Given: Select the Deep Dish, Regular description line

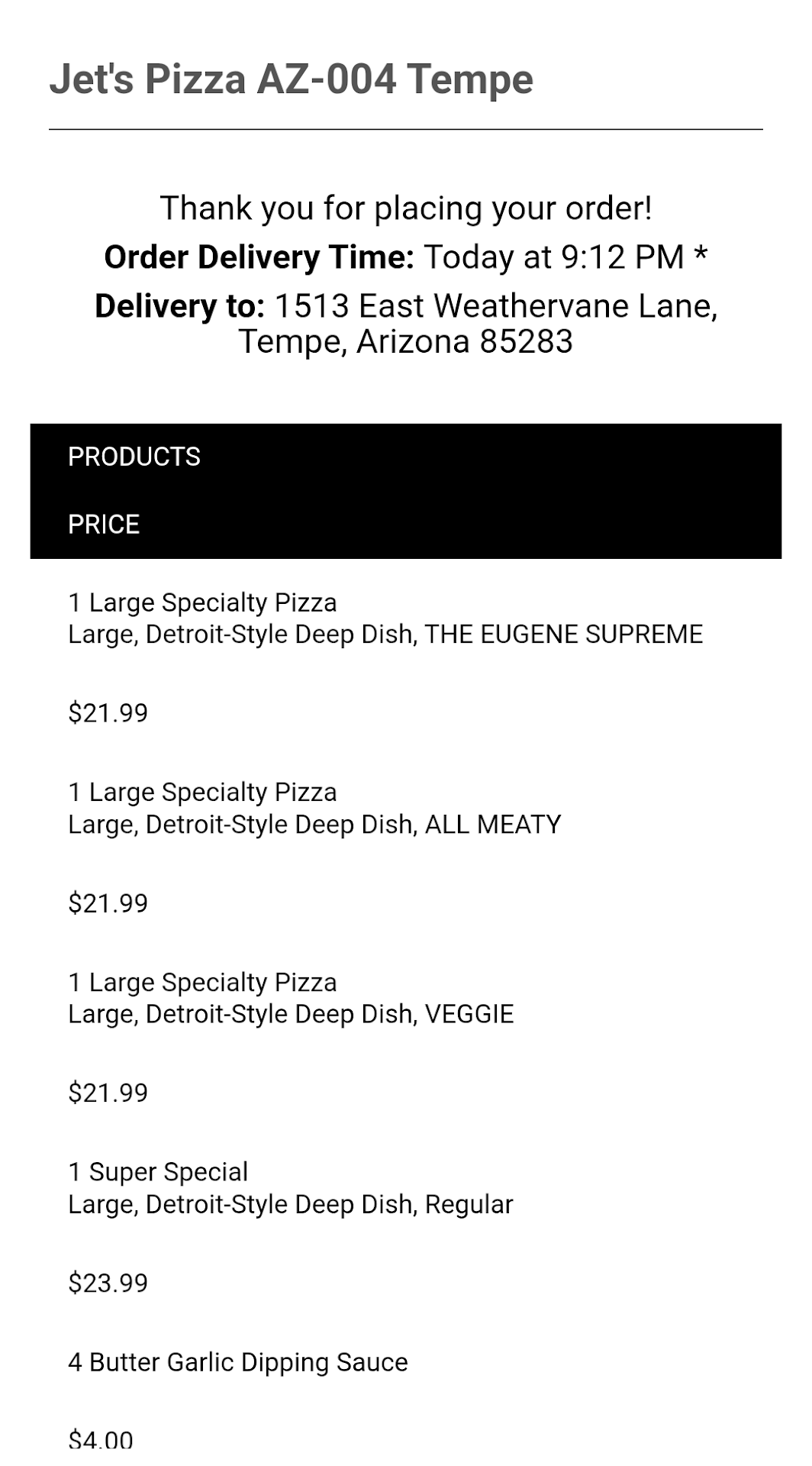Looking at the screenshot, I should (291, 1204).
